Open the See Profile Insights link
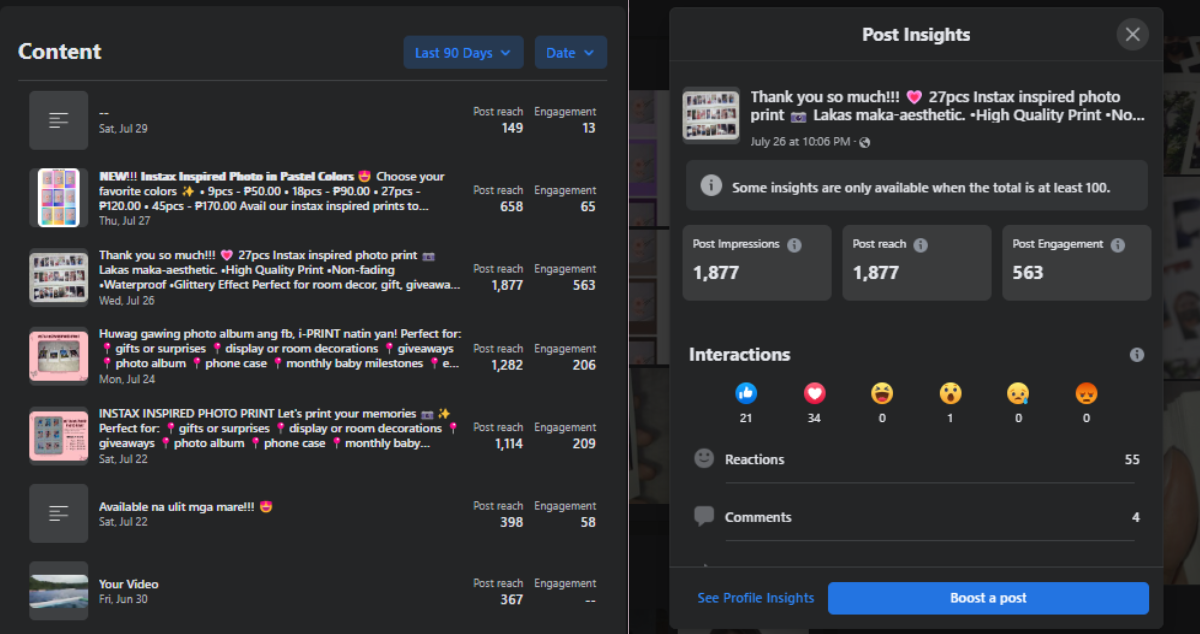 coord(756,598)
